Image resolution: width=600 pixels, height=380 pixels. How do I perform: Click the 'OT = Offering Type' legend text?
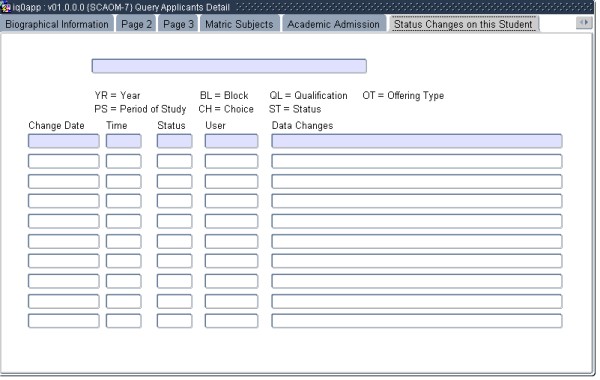[403, 95]
